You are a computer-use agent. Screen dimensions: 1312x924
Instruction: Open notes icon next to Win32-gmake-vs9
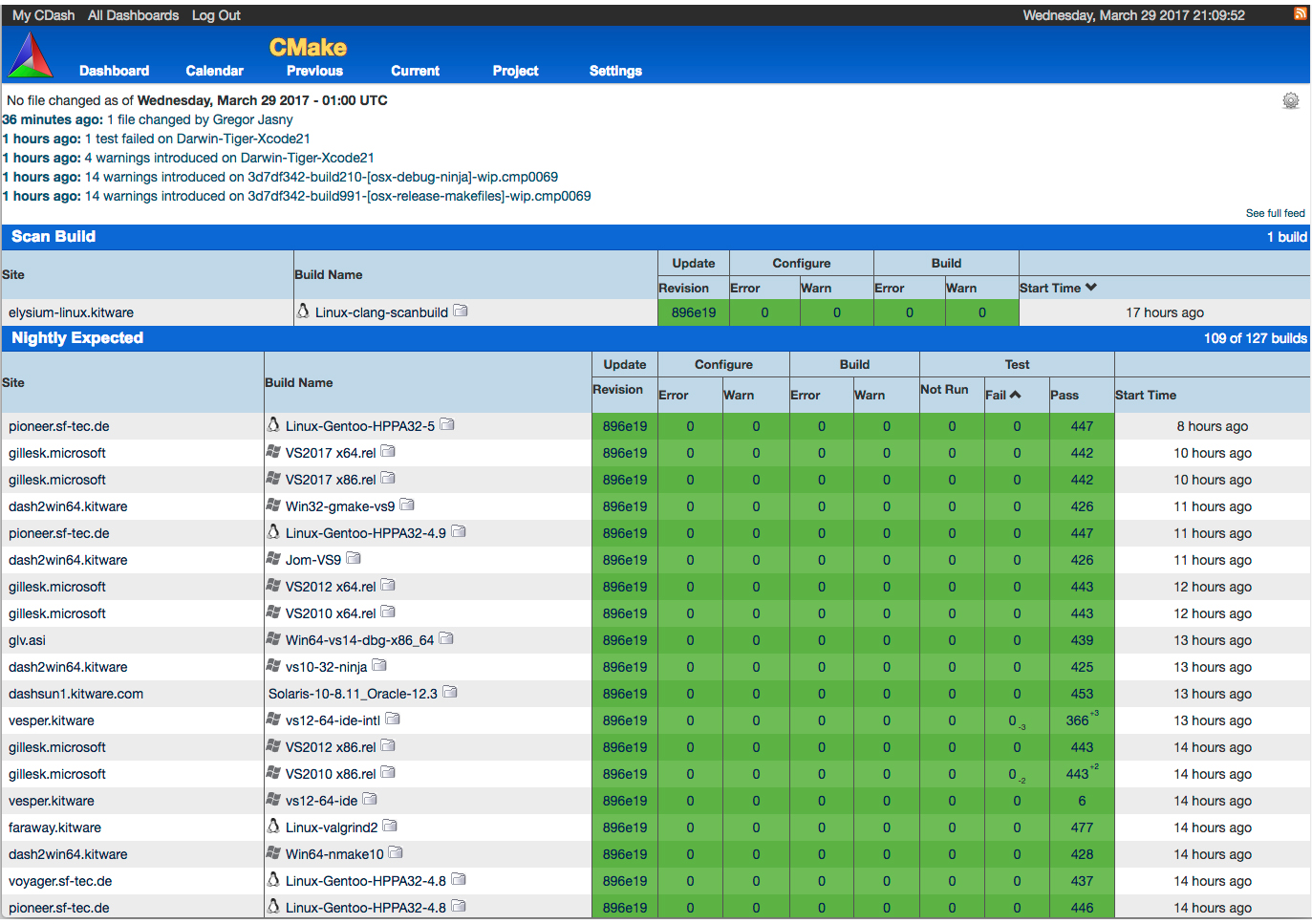407,505
